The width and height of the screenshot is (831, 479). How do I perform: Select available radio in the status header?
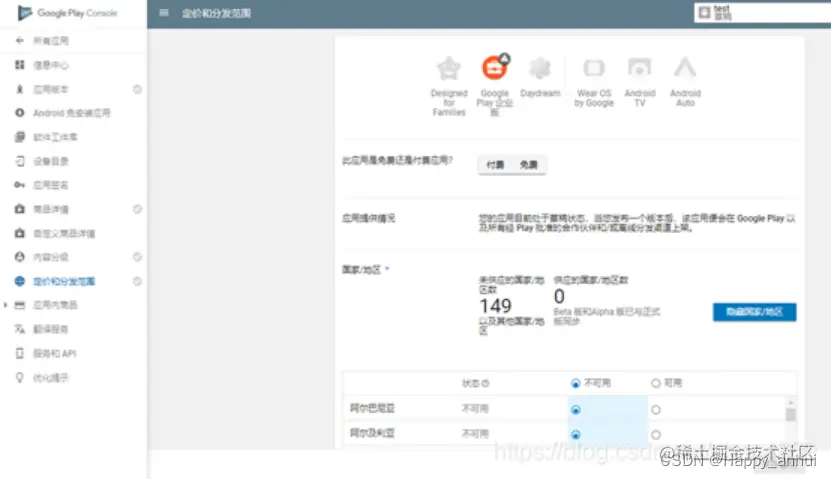(656, 383)
